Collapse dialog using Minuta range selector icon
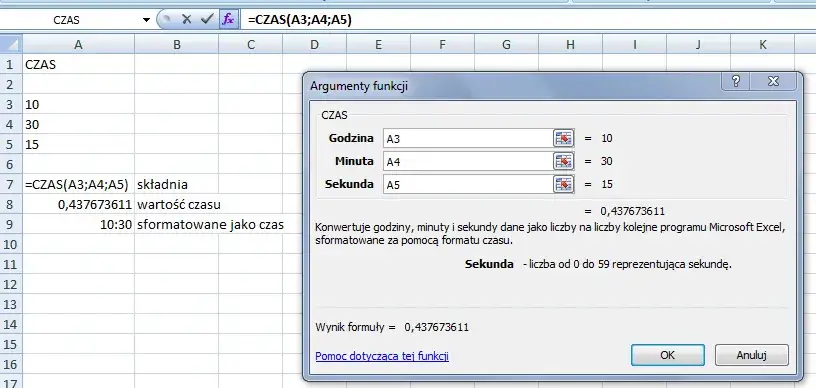This screenshot has height=388, width=816. click(563, 161)
